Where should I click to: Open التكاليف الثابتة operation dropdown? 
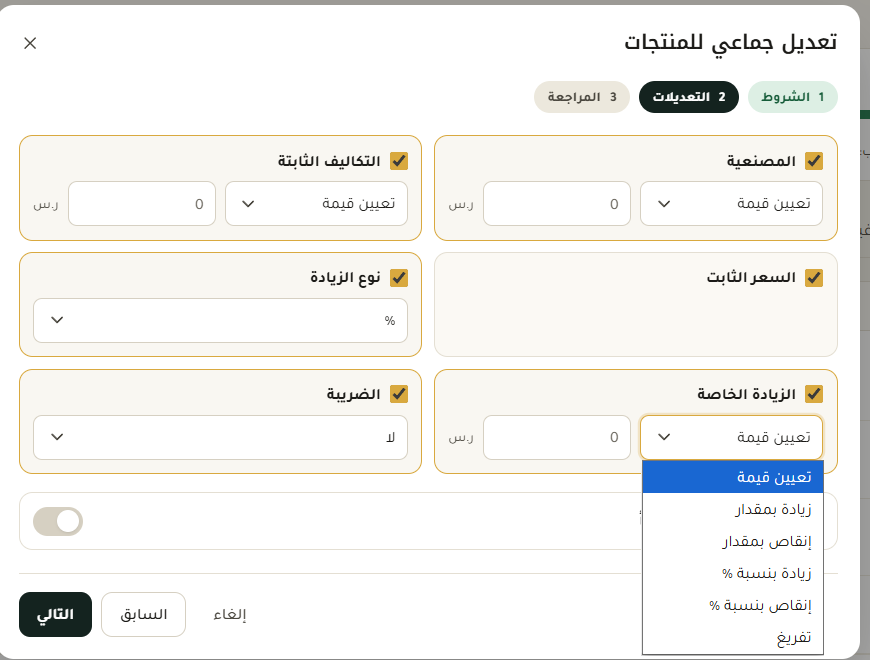coord(316,204)
